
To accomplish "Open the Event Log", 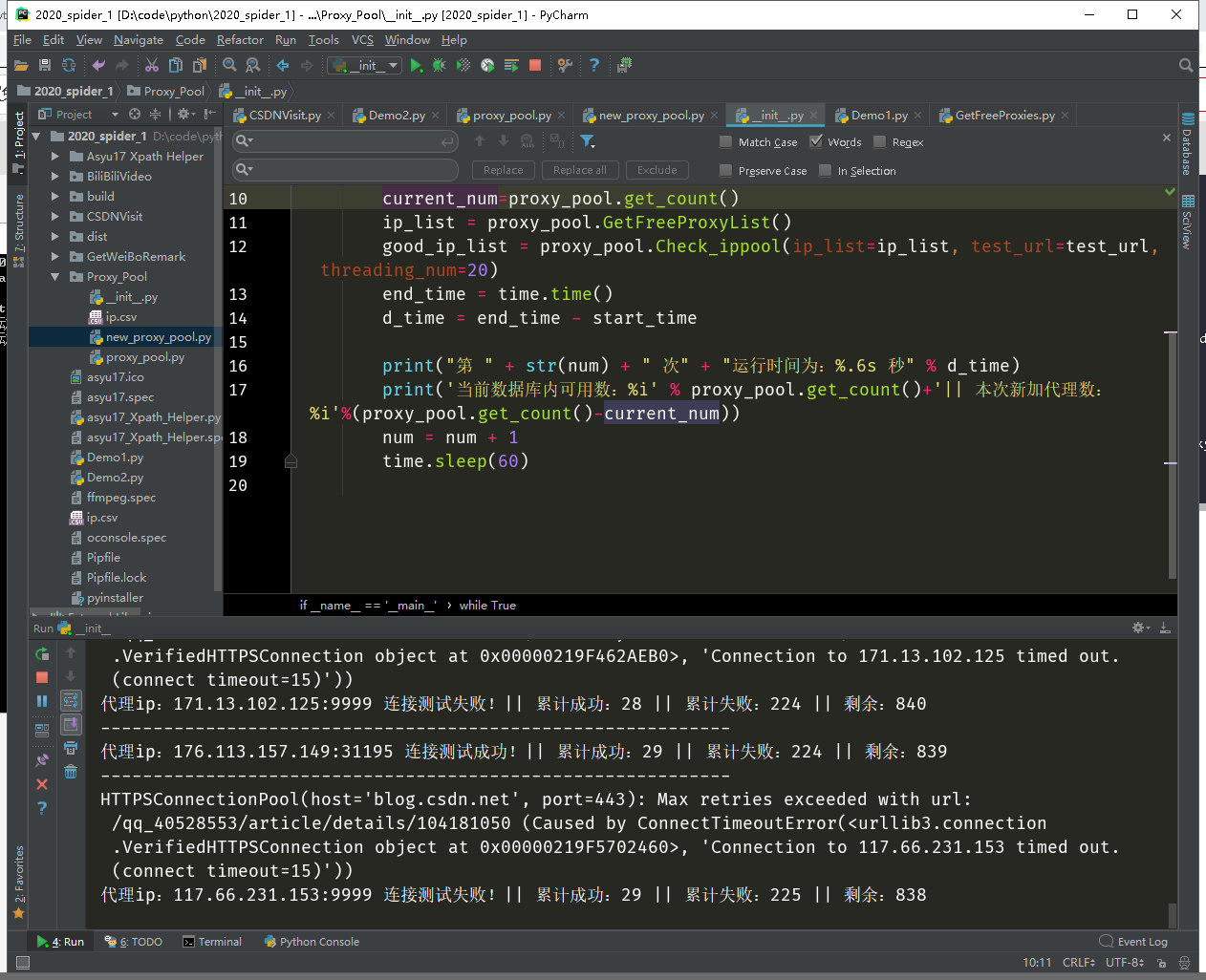I will click(1133, 942).
